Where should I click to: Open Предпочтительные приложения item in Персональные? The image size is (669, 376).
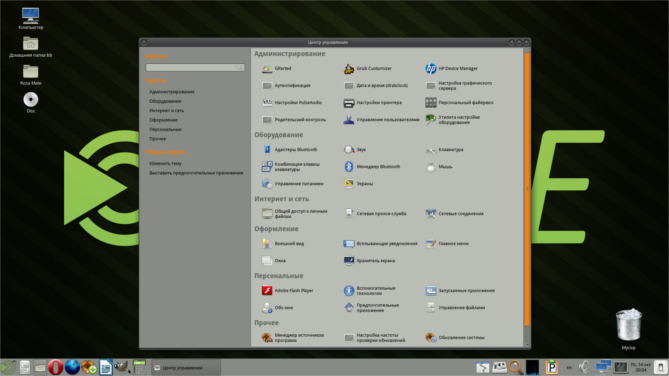coord(371,307)
